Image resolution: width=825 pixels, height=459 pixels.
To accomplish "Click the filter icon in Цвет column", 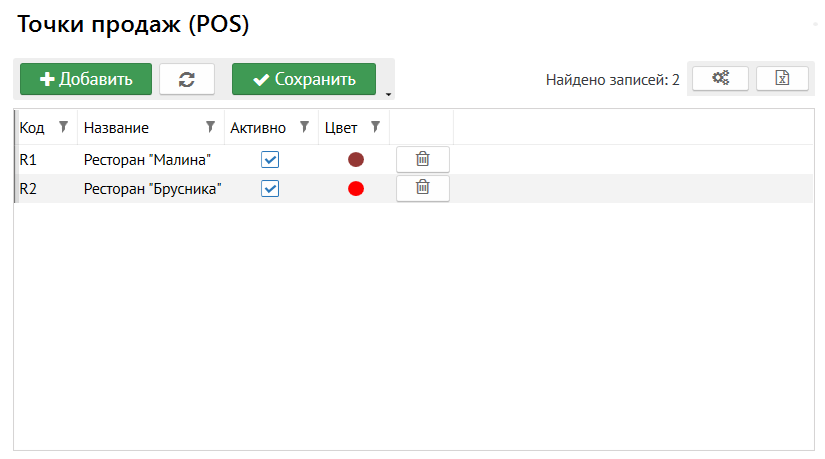I will point(375,127).
